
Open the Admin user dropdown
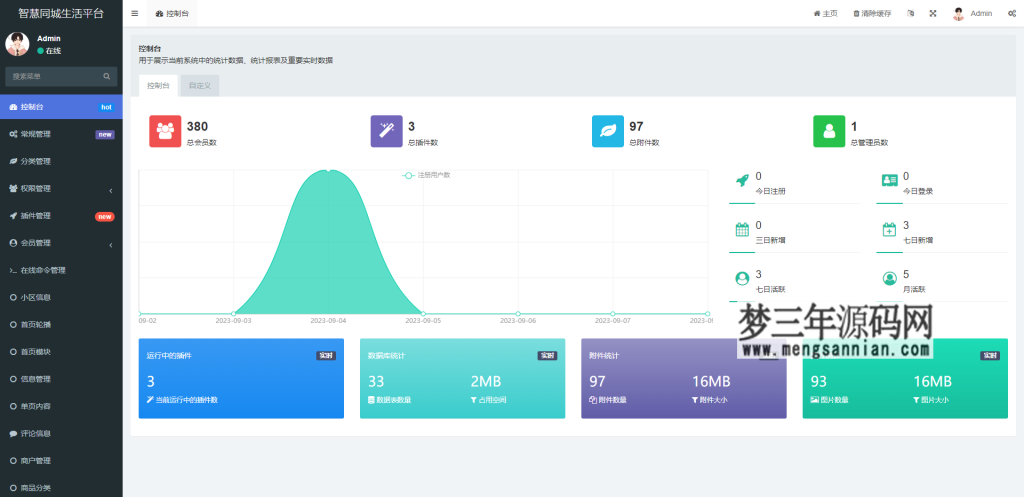tap(972, 14)
